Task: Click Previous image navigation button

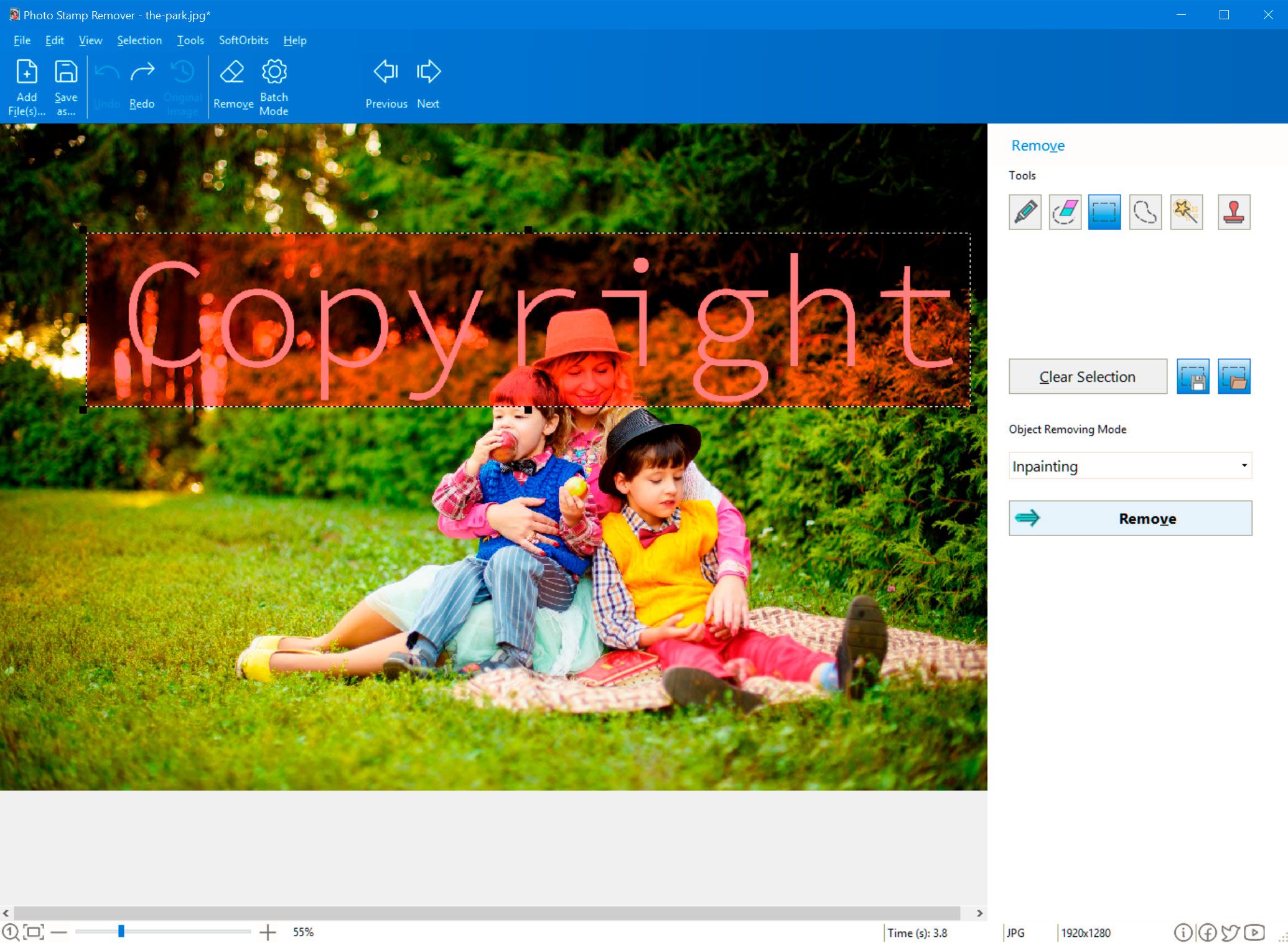Action: 385,85
